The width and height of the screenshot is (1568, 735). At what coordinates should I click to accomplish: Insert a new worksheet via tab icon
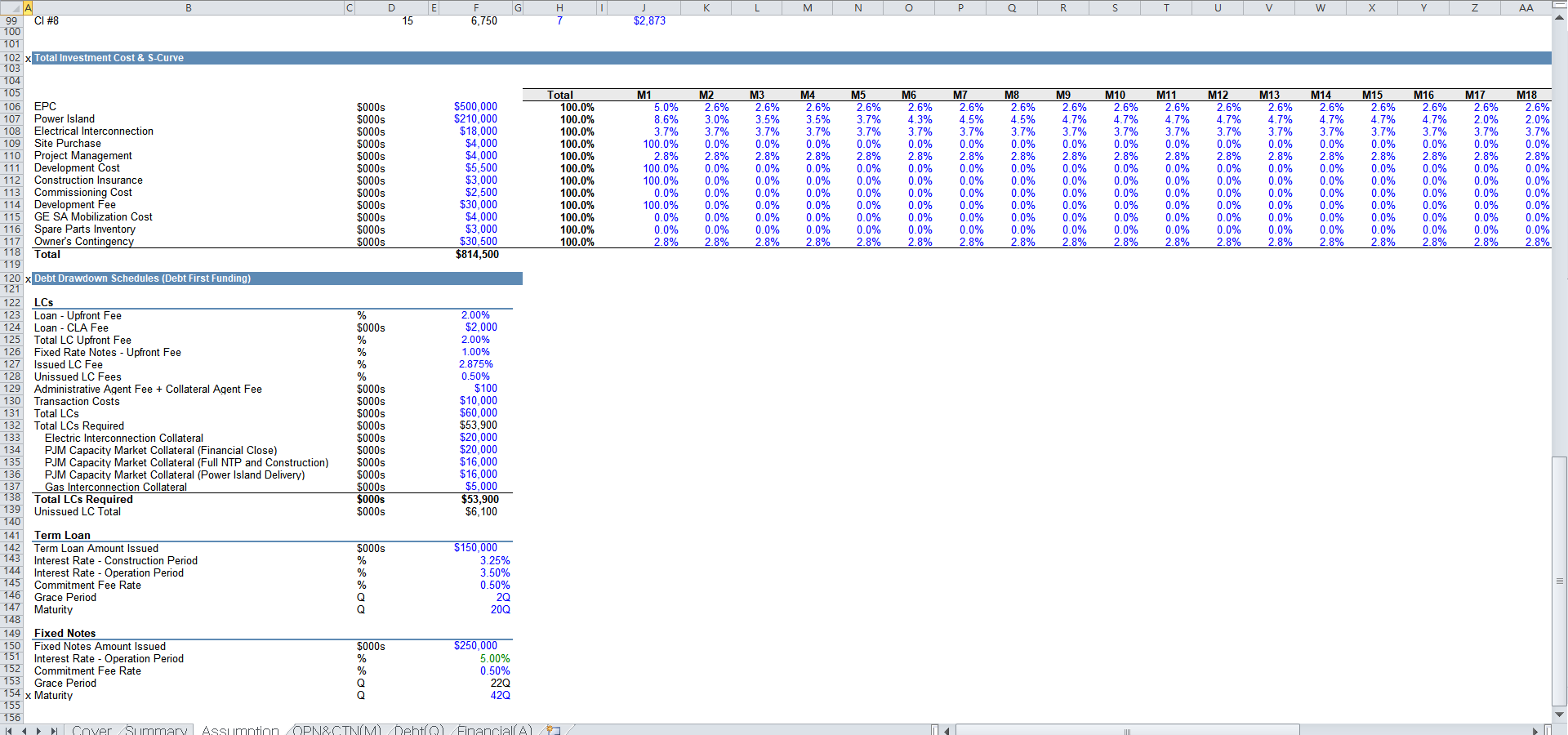pyautogui.click(x=554, y=730)
